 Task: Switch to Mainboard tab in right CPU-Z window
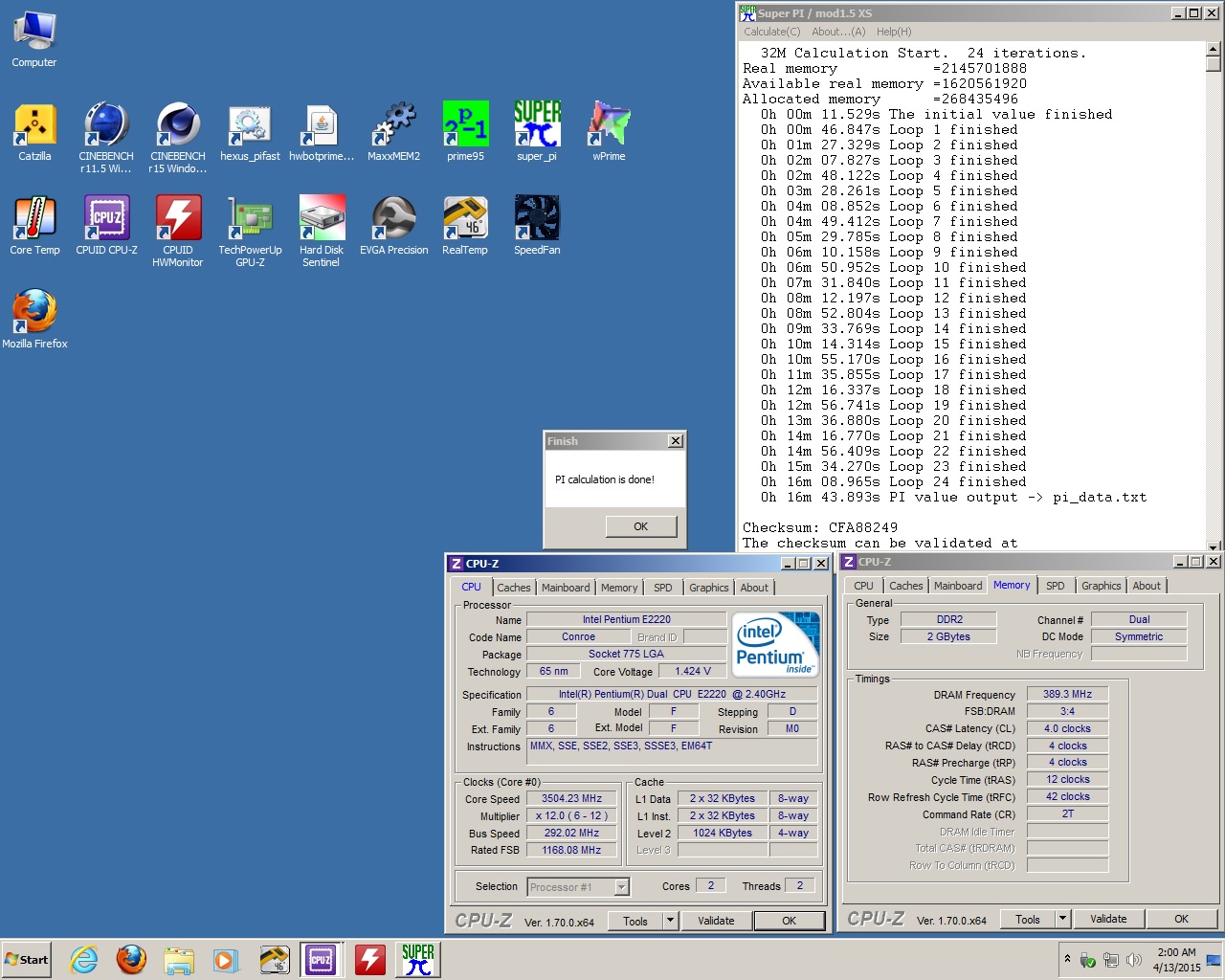point(958,586)
